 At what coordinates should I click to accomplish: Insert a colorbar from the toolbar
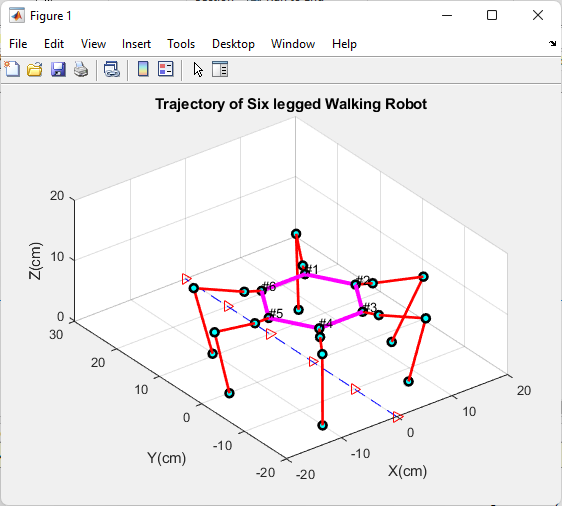(143, 69)
